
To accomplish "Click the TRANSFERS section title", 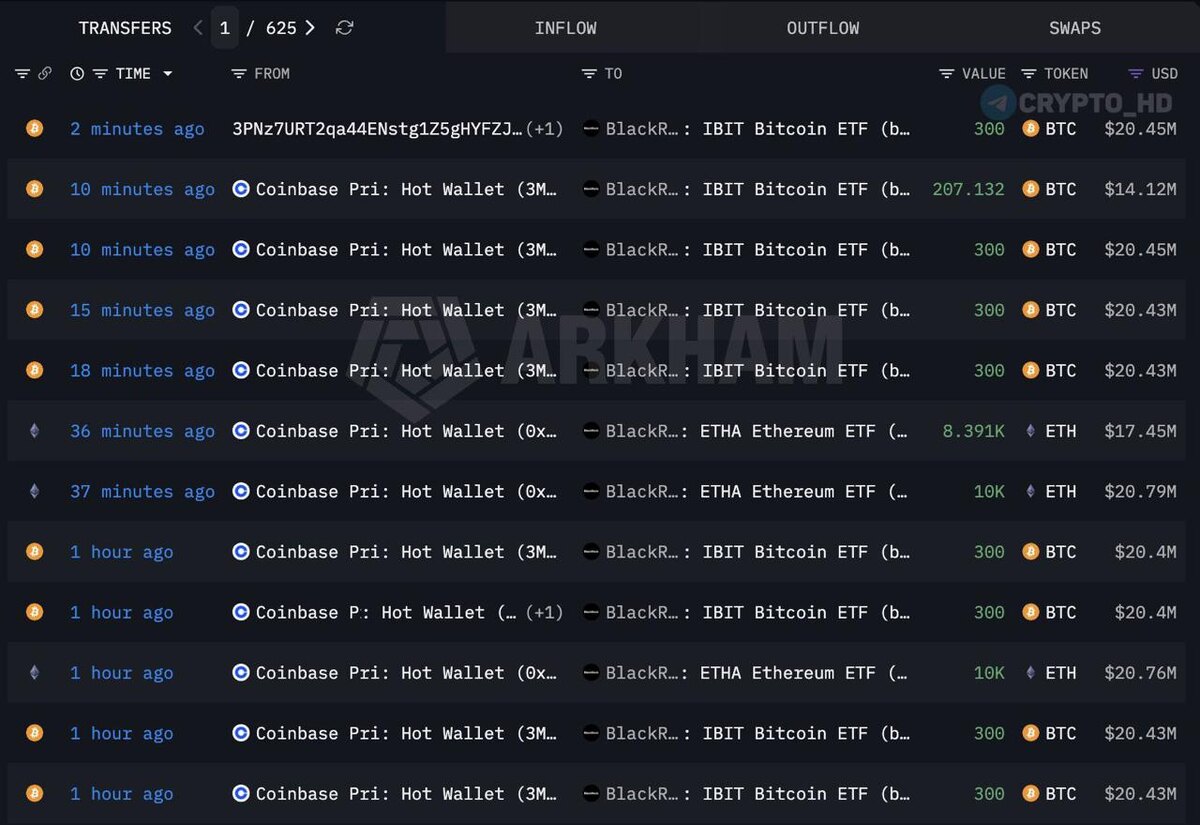I will coord(125,28).
